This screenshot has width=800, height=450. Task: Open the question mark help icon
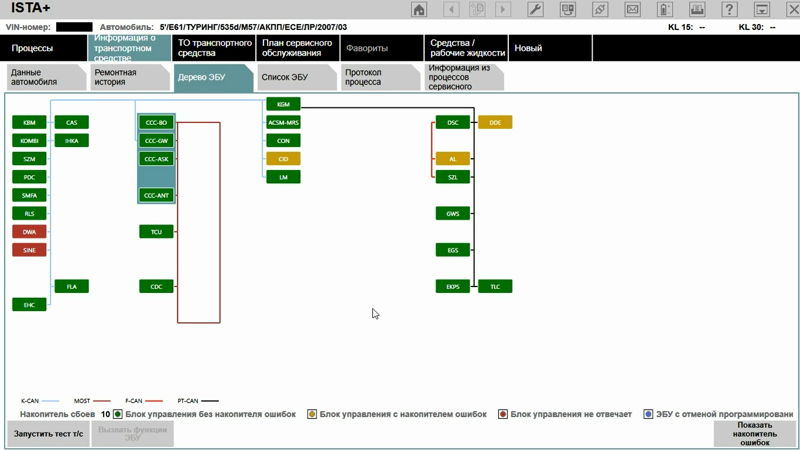pos(728,10)
